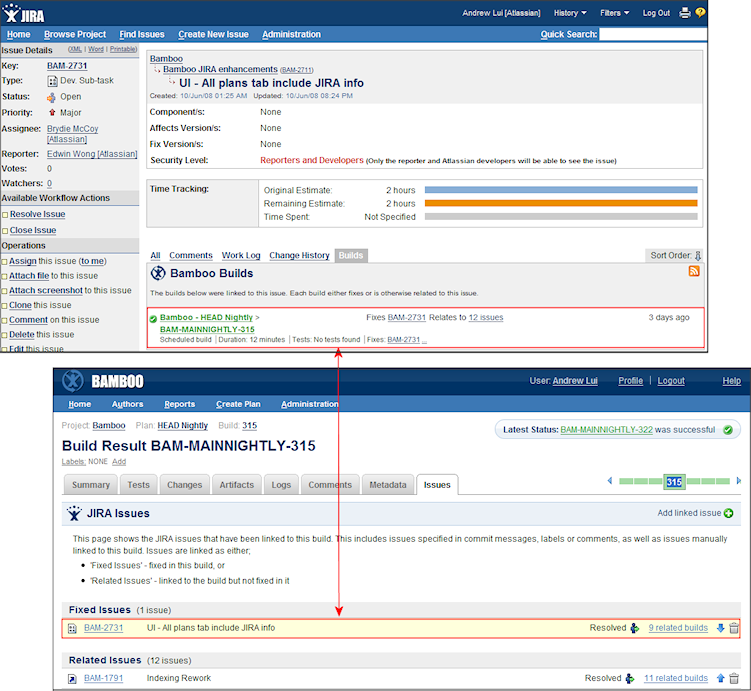This screenshot has width=751, height=691.
Task: Open the All tab on the issue
Action: 155,255
